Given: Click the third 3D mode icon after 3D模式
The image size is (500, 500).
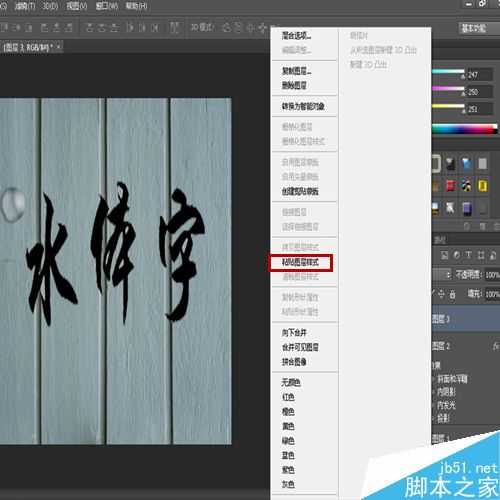Looking at the screenshot, I should coord(250,28).
